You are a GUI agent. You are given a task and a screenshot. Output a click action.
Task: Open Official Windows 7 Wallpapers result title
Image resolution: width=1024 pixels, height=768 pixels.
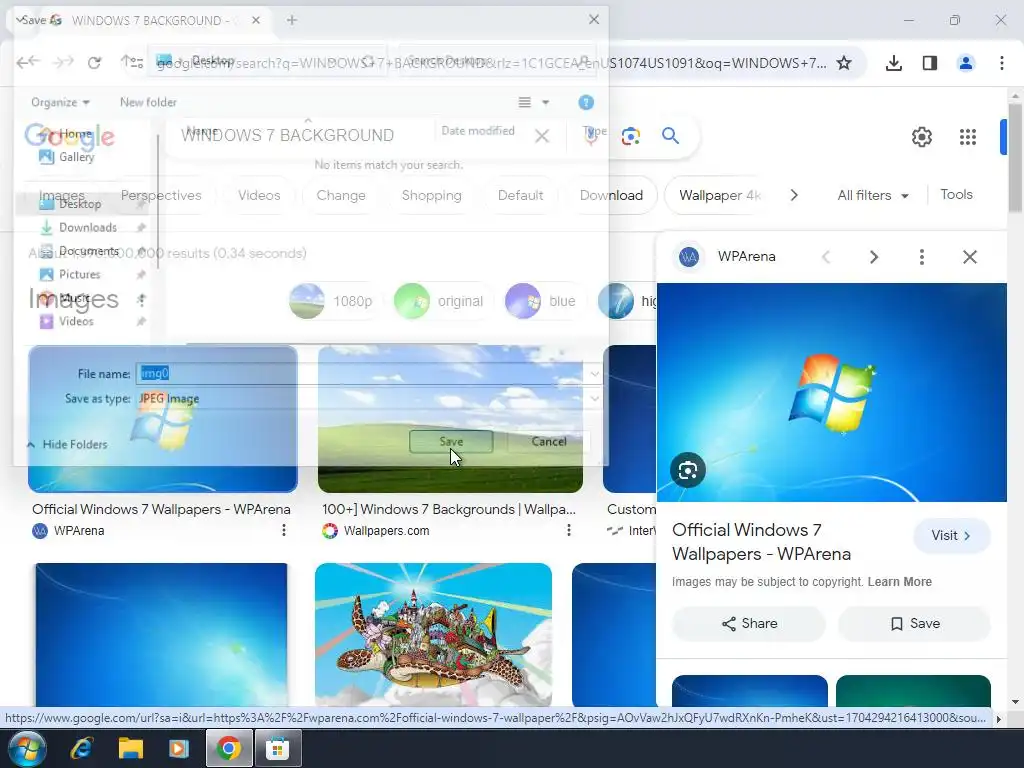point(161,509)
